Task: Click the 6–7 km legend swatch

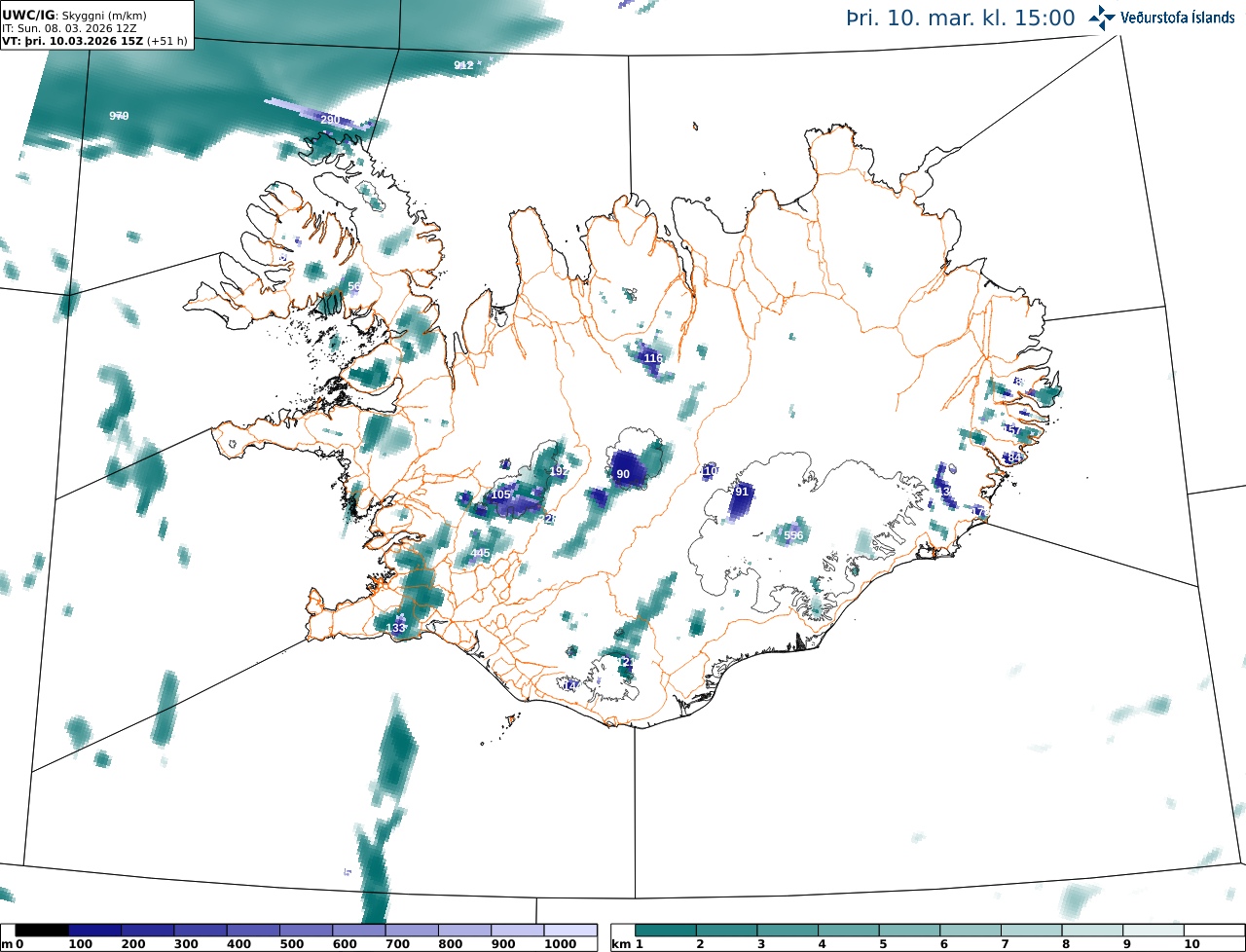Action: (971, 931)
